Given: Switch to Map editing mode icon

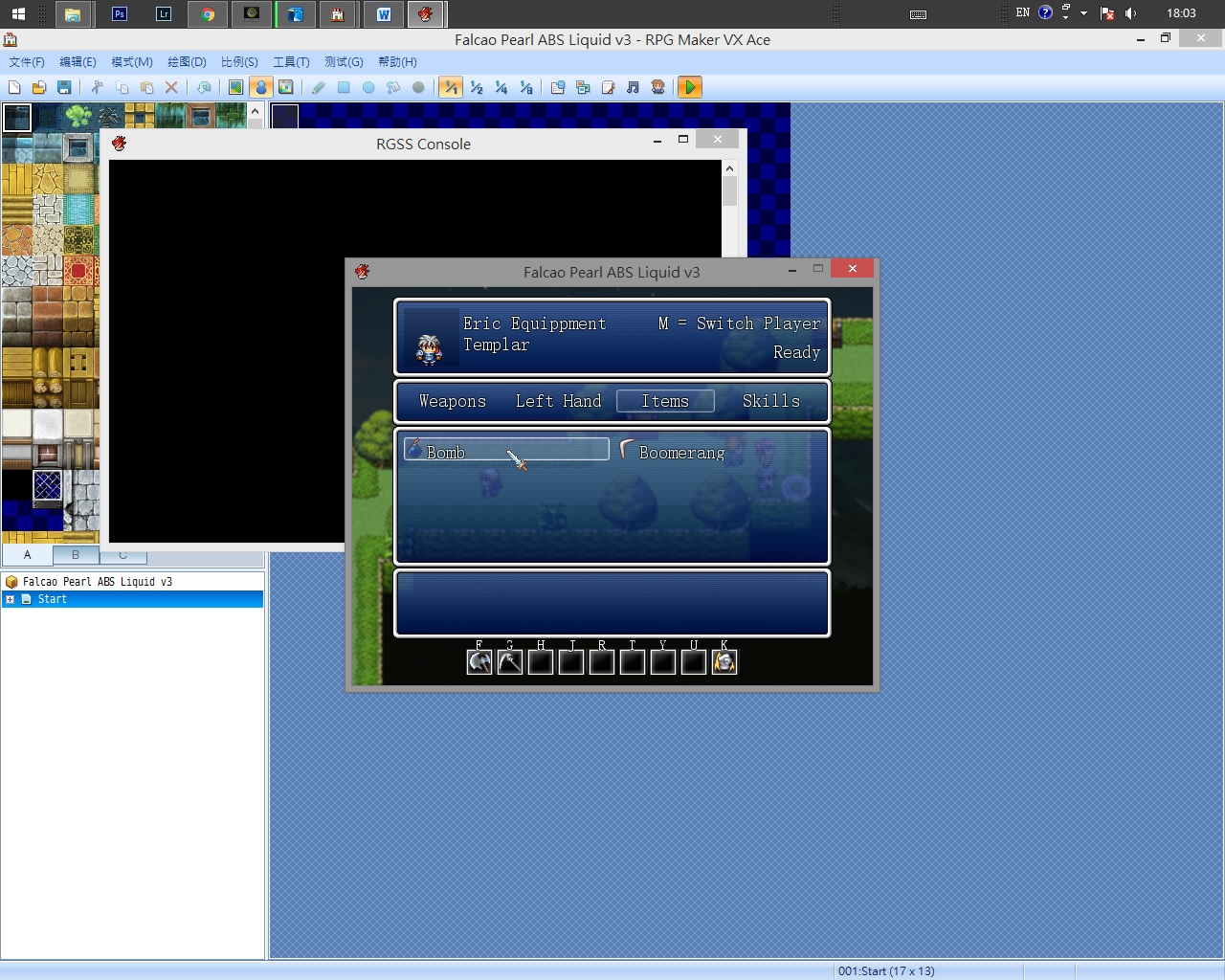Looking at the screenshot, I should coord(235,87).
